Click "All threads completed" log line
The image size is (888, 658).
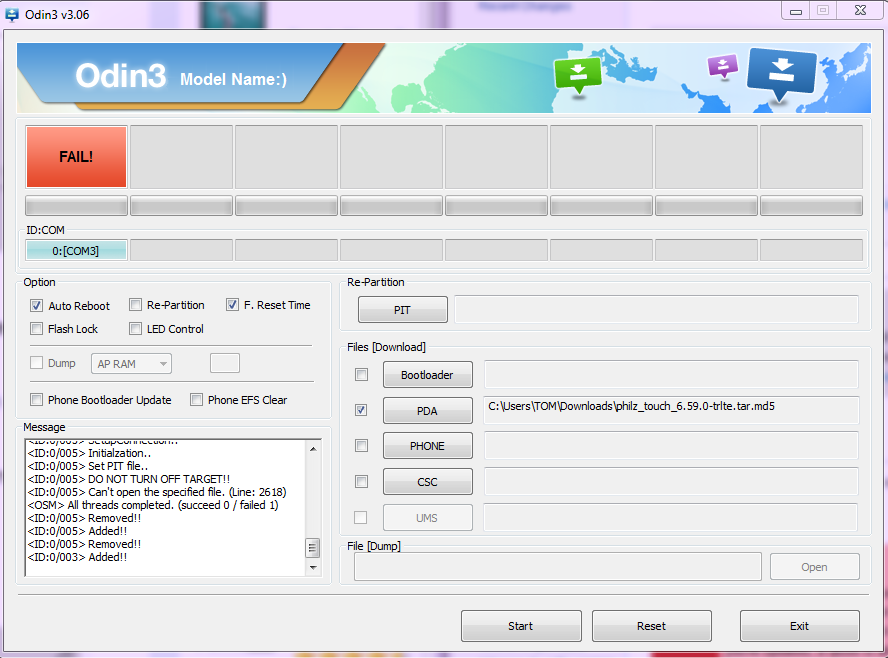[153, 505]
